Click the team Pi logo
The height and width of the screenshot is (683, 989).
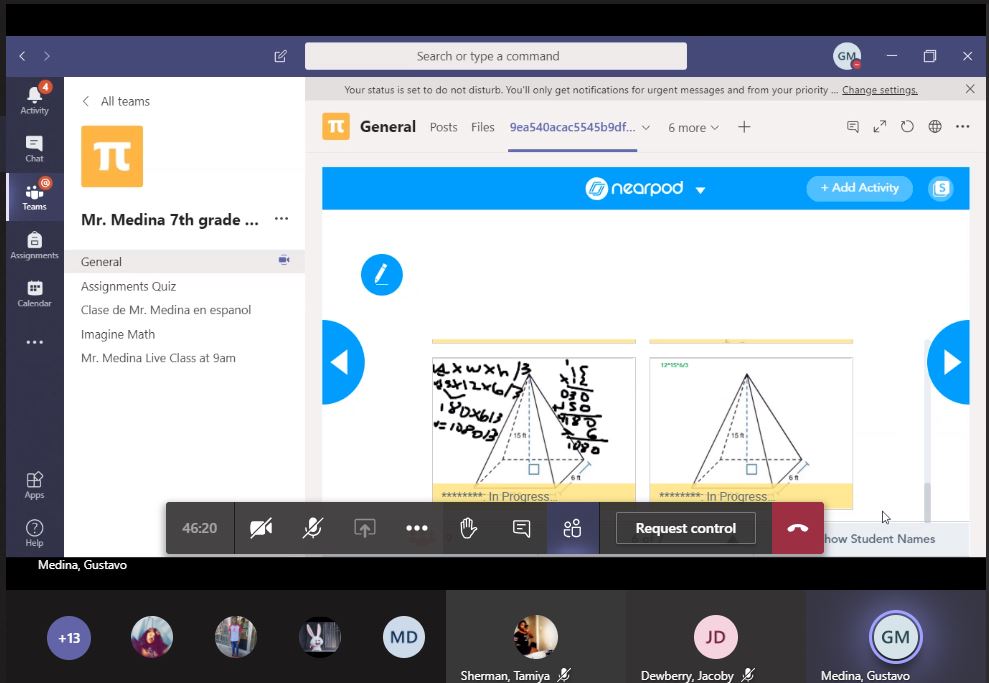(x=112, y=156)
